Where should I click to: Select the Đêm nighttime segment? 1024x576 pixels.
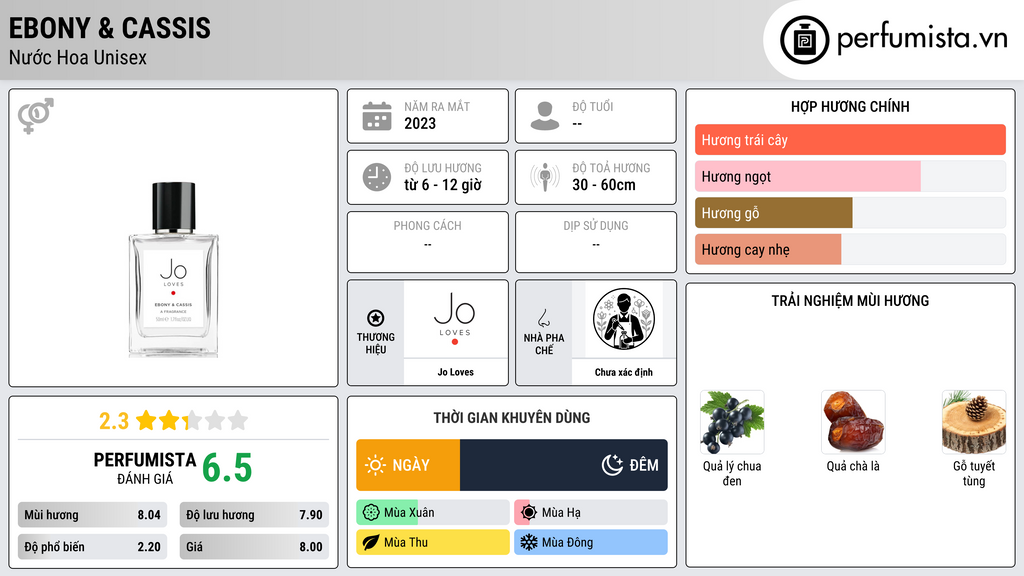[x=564, y=465]
